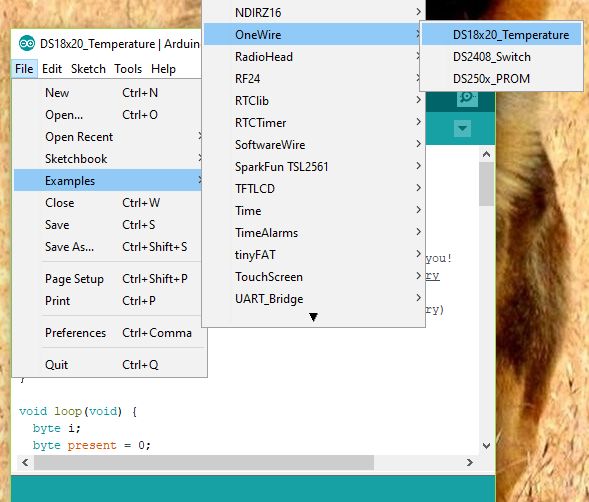Expand RTClib examples submenu

point(314,100)
